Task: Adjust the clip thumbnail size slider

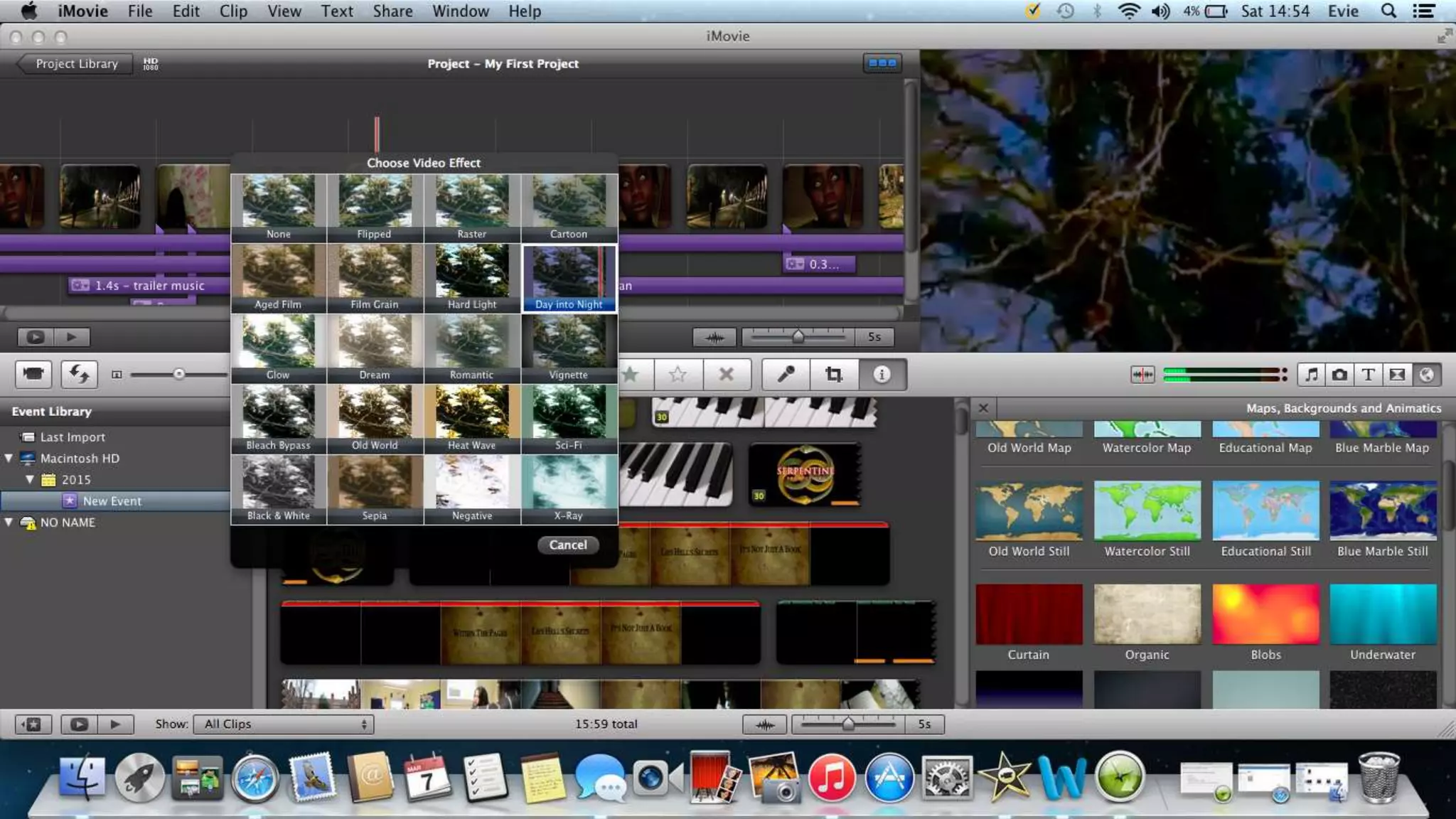Action: click(x=179, y=374)
